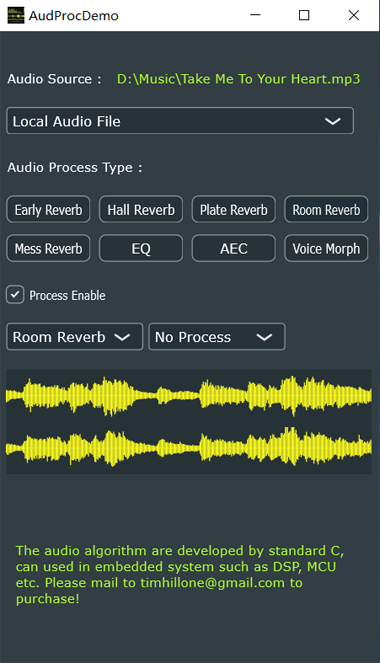Click the Audio Source label
The height and width of the screenshot is (663, 380).
pos(54,79)
